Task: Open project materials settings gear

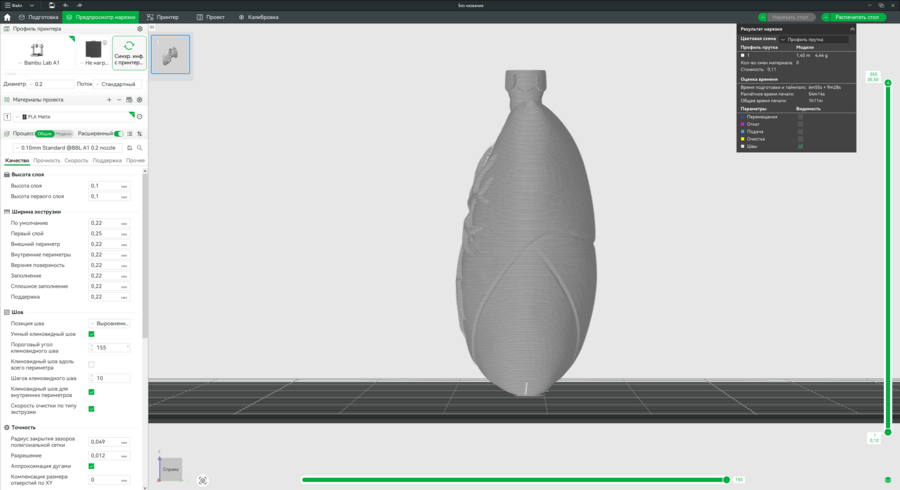Action: tap(139, 100)
